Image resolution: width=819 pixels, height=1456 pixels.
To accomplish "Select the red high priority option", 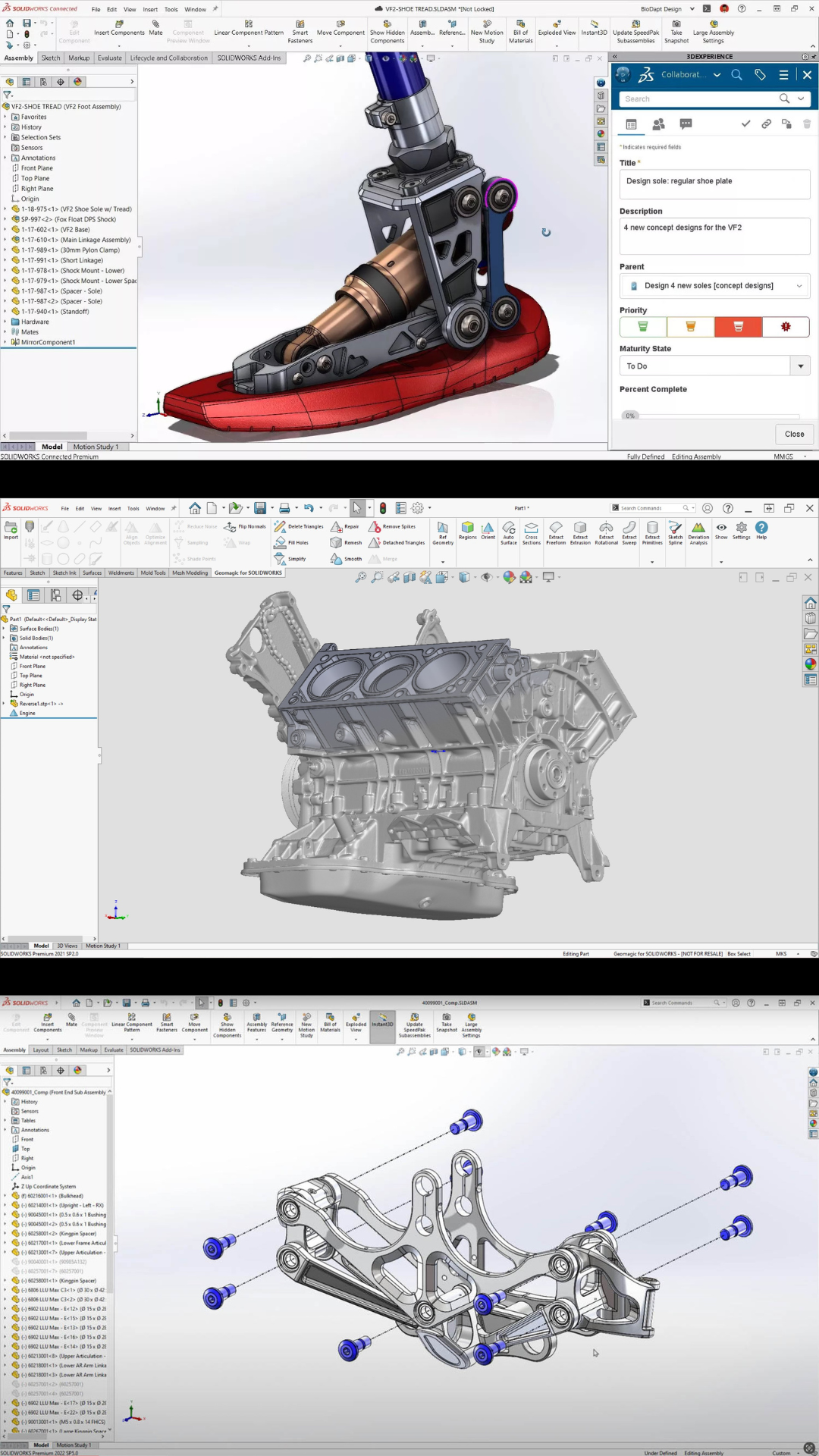I will (x=738, y=327).
